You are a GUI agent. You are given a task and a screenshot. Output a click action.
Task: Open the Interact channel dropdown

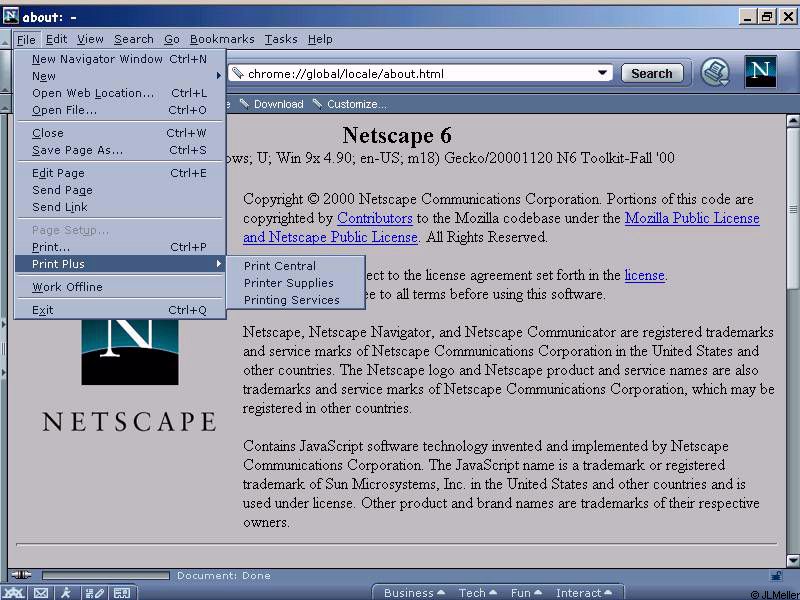pos(583,592)
